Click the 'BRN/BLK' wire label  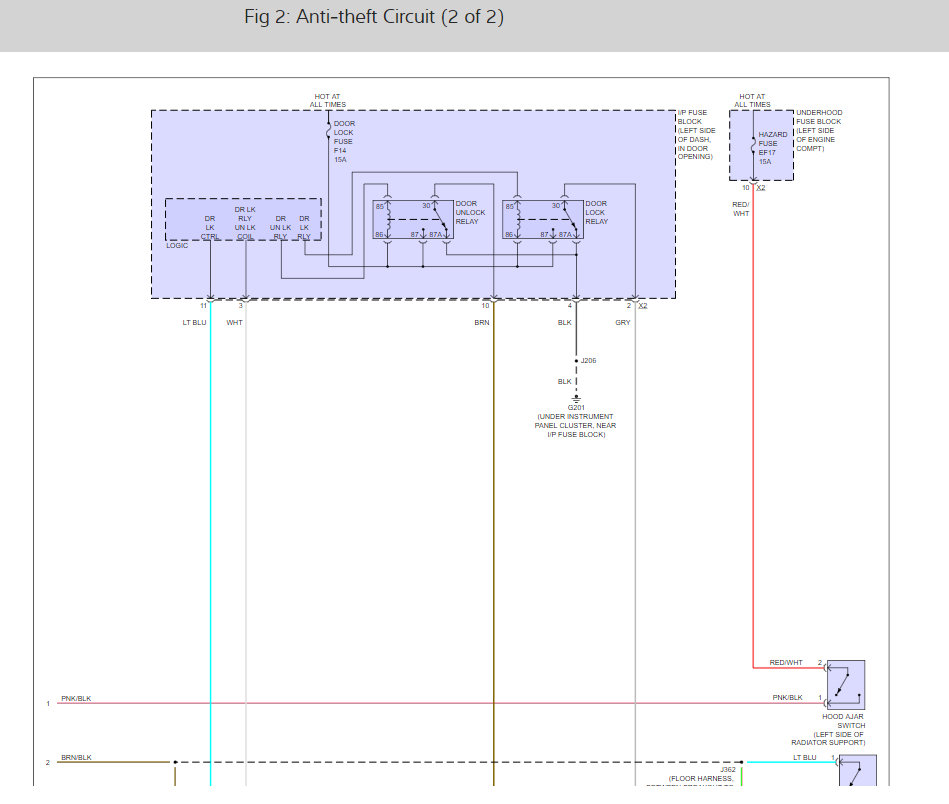pos(76,757)
